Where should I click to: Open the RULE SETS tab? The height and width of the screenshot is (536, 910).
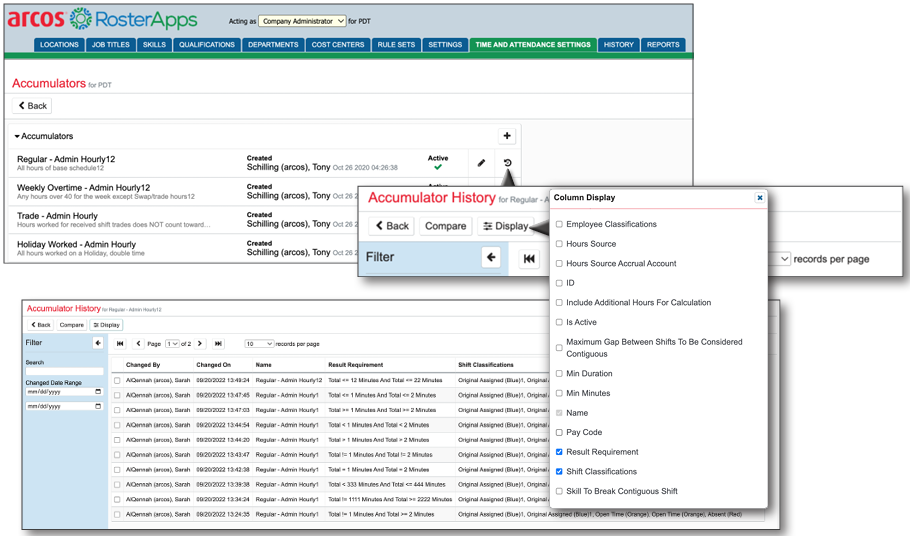tap(396, 45)
